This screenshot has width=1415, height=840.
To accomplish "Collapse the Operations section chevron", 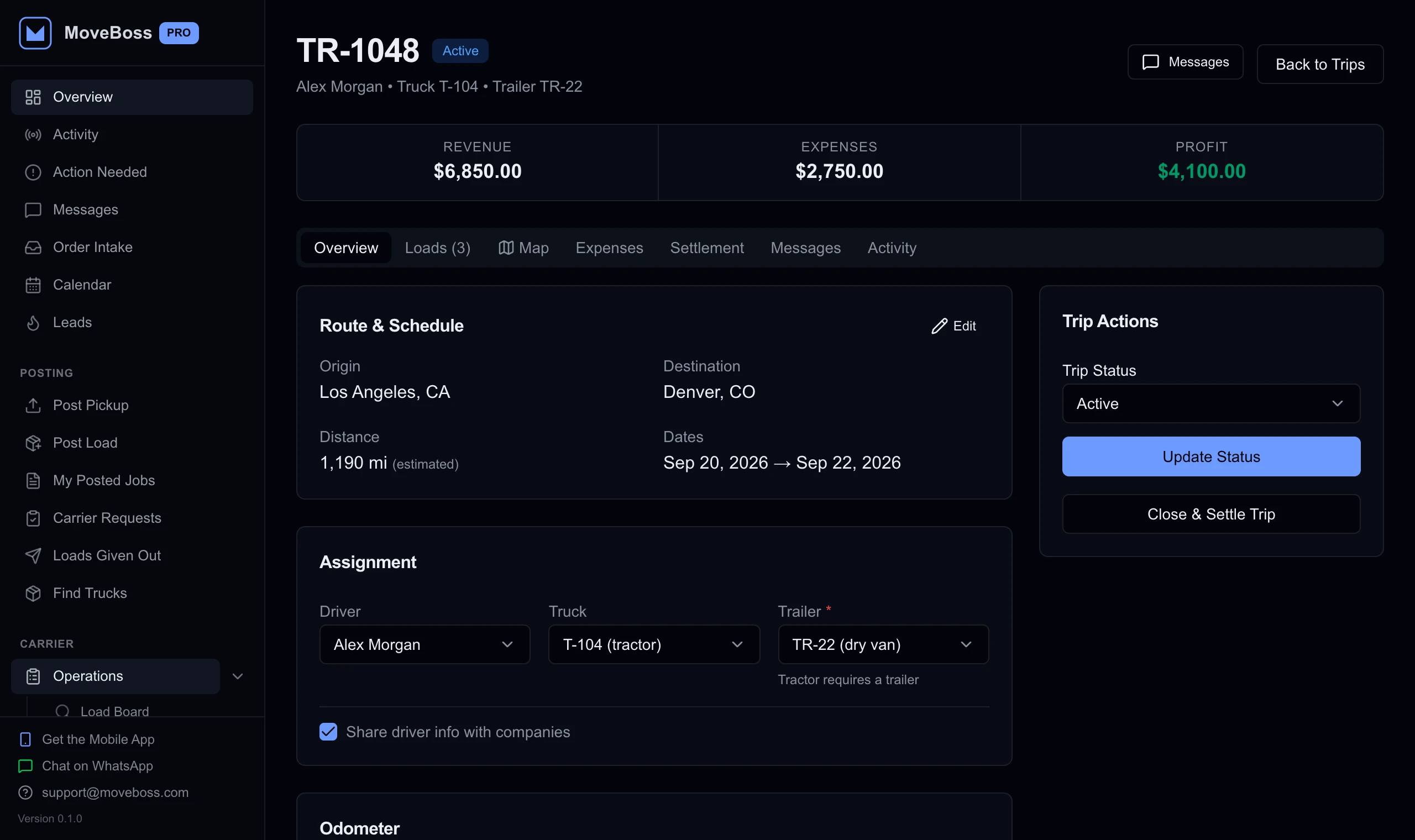I will [238, 676].
